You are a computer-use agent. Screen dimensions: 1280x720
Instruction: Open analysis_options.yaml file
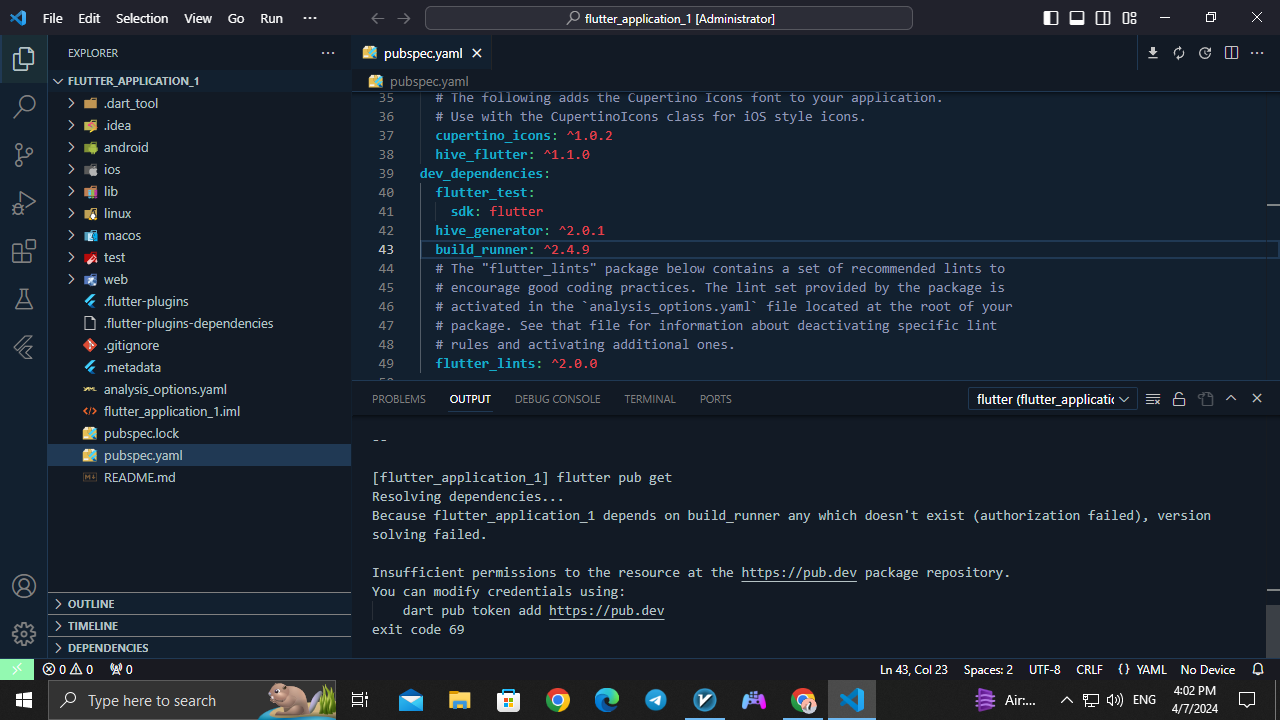199,389
